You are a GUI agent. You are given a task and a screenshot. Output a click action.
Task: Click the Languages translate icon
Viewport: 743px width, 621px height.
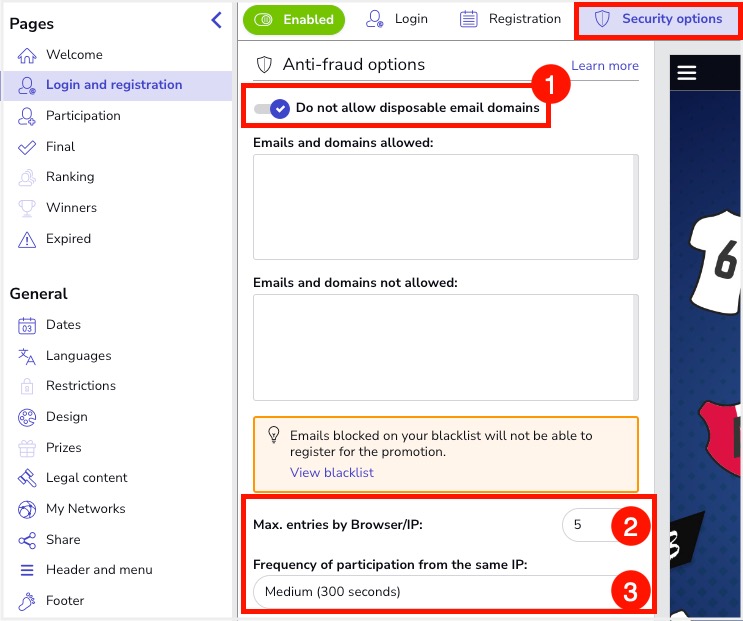tap(27, 356)
